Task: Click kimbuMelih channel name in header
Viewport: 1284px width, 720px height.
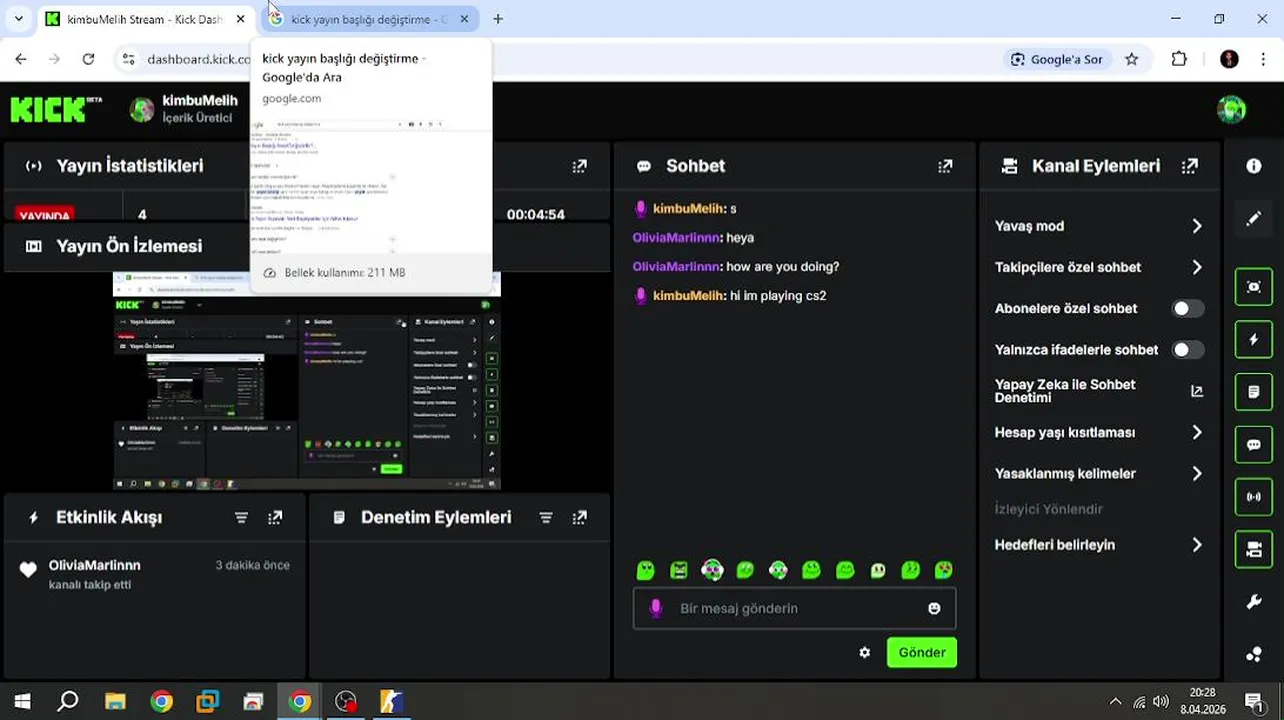Action: tap(200, 100)
